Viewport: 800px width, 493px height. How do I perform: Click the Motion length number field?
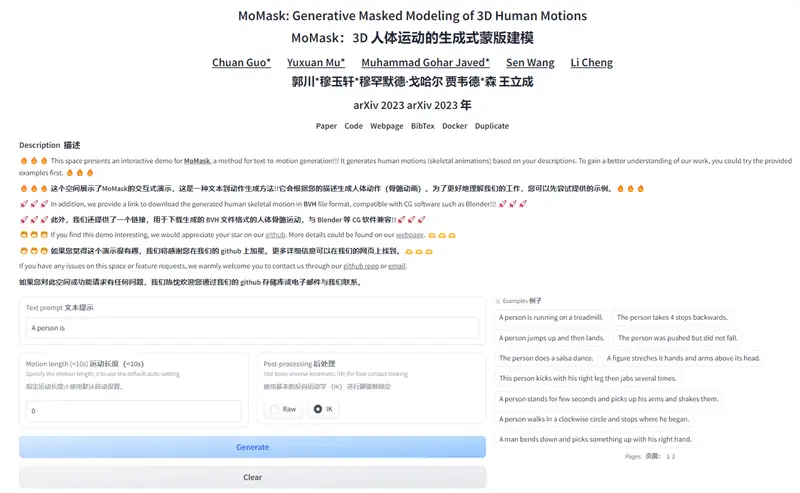pos(133,411)
